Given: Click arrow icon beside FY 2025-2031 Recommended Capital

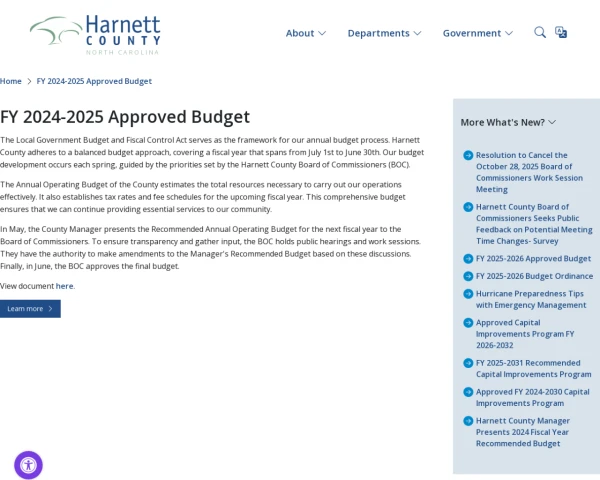Looking at the screenshot, I should point(468,363).
